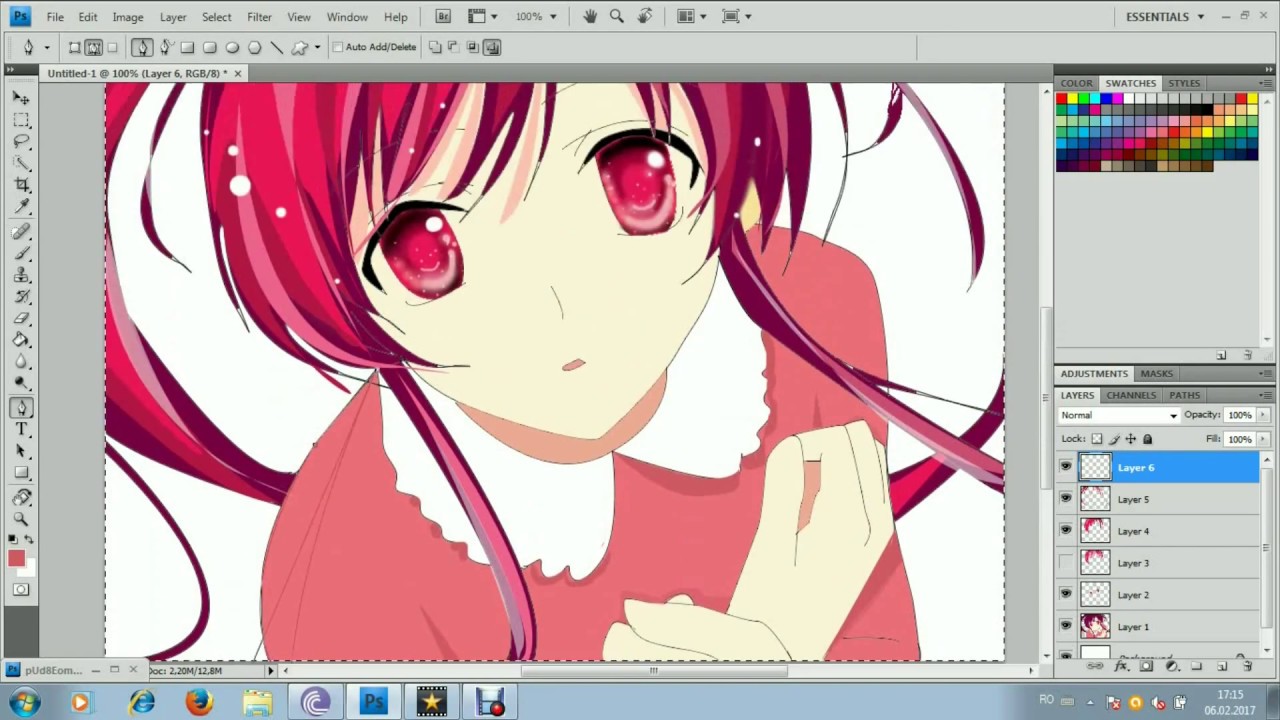Hide Layer 1 visibility eye
Image resolution: width=1280 pixels, height=720 pixels.
(x=1066, y=627)
